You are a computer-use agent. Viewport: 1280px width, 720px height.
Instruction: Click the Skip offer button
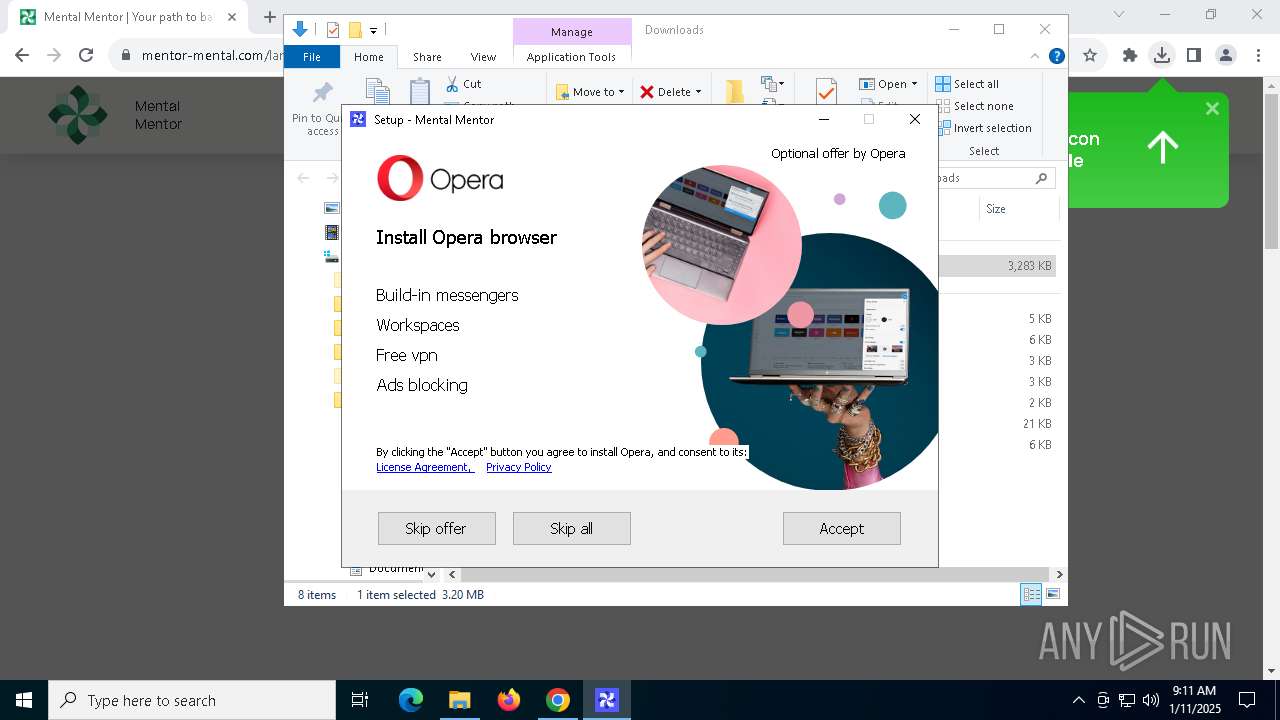coord(436,528)
